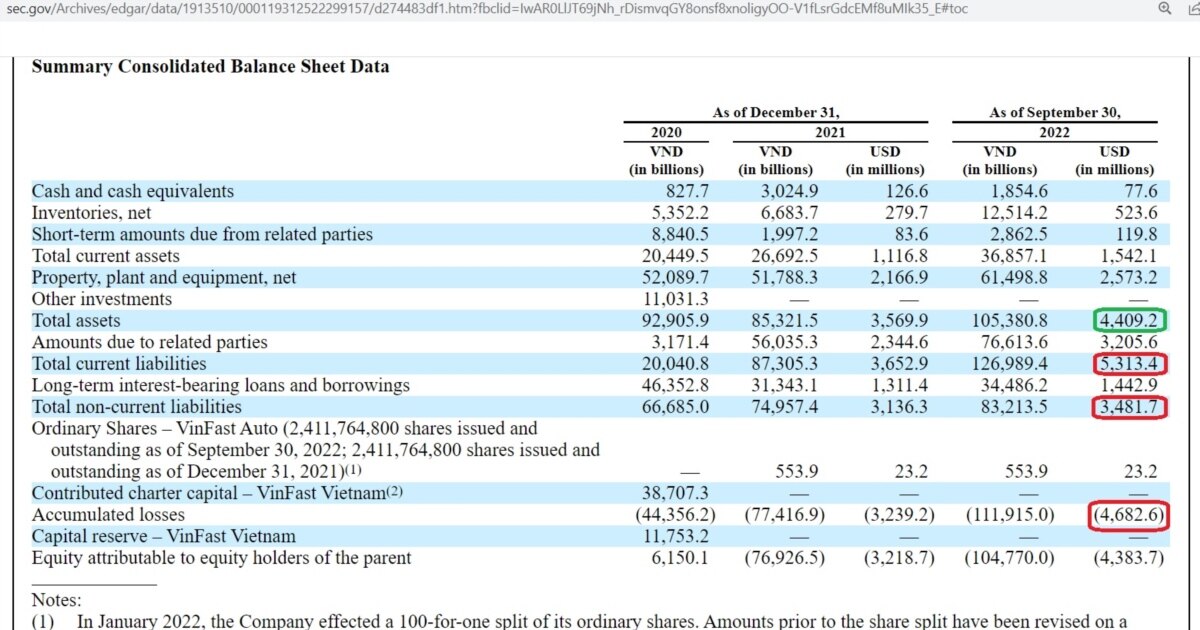The height and width of the screenshot is (630, 1200).
Task: Select the "Other investments" row label
Action: coord(102,299)
